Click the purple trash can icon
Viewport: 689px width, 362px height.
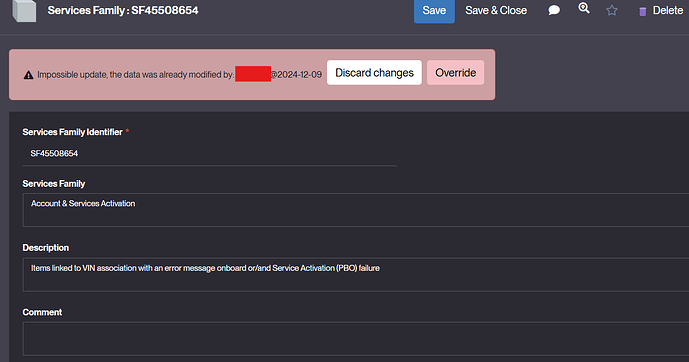point(642,11)
